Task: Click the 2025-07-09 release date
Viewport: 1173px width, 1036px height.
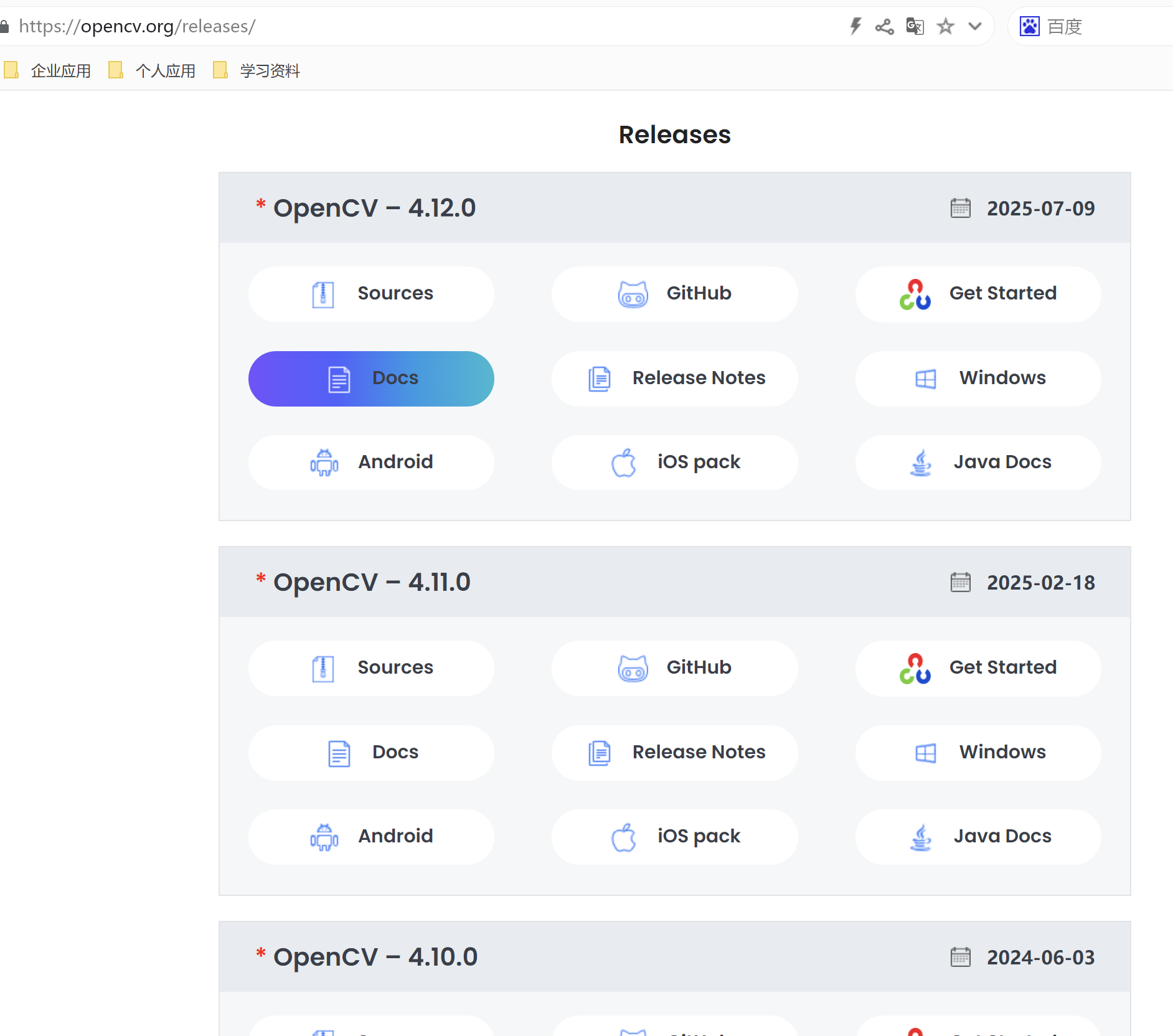Action: click(1040, 209)
